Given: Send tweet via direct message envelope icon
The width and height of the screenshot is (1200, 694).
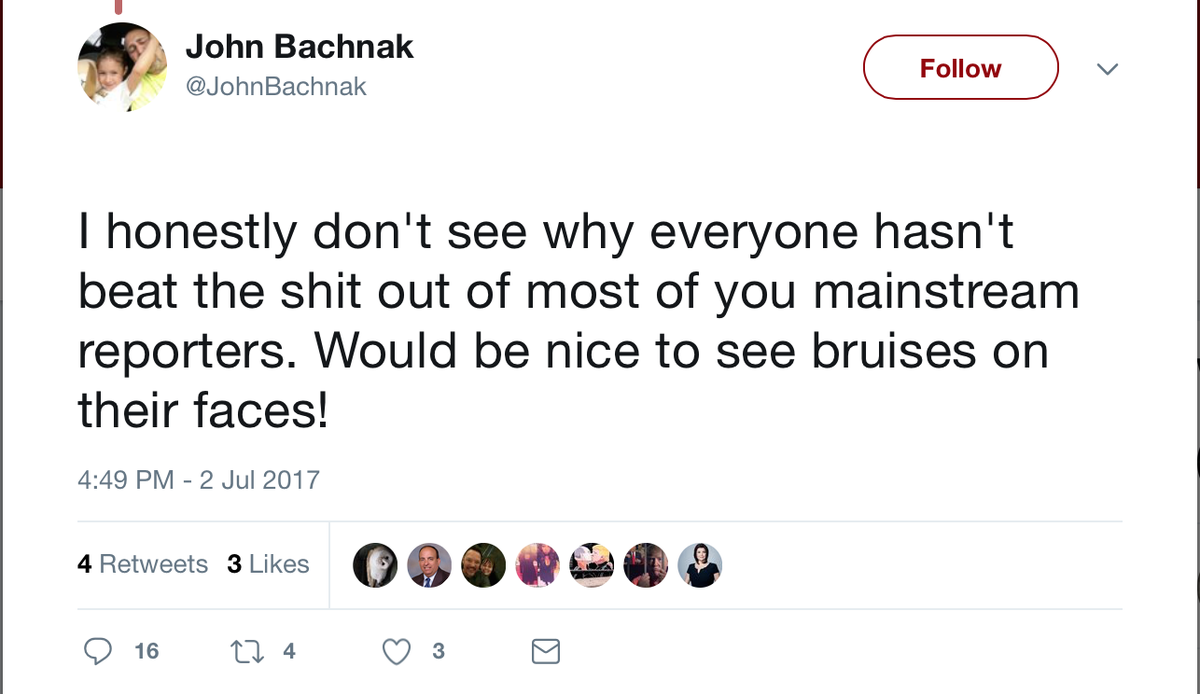Looking at the screenshot, I should 545,652.
